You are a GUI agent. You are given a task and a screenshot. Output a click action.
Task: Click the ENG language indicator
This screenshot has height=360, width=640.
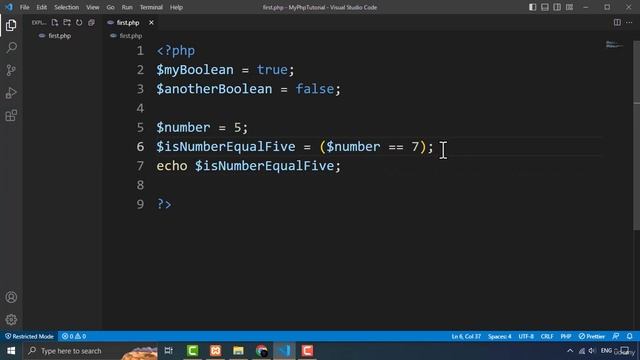click(x=606, y=351)
